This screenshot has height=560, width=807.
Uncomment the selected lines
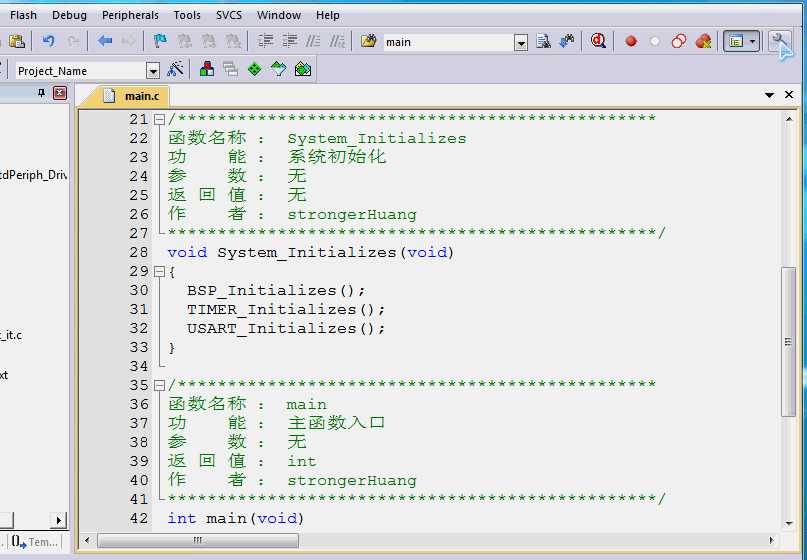click(x=338, y=41)
